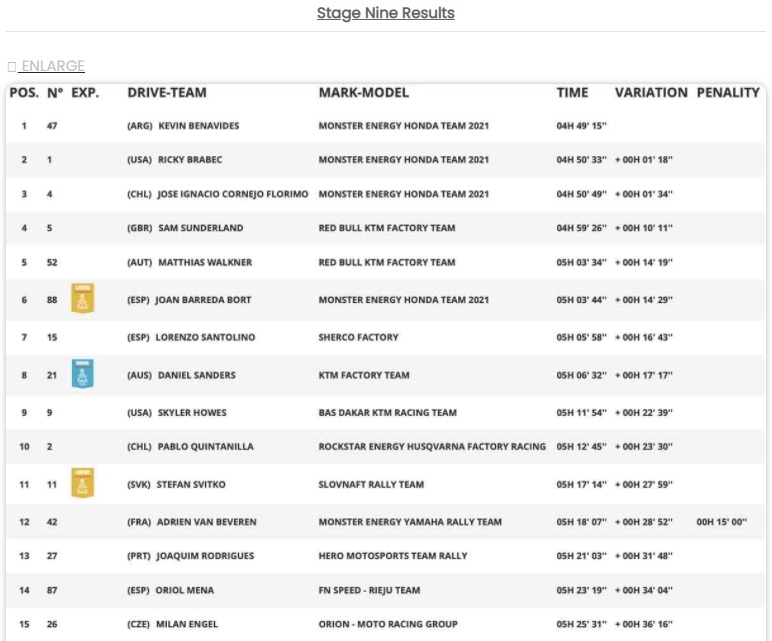772x641 pixels.
Task: Click Quintanilla's time 05H 12' 45"
Action: (x=581, y=447)
